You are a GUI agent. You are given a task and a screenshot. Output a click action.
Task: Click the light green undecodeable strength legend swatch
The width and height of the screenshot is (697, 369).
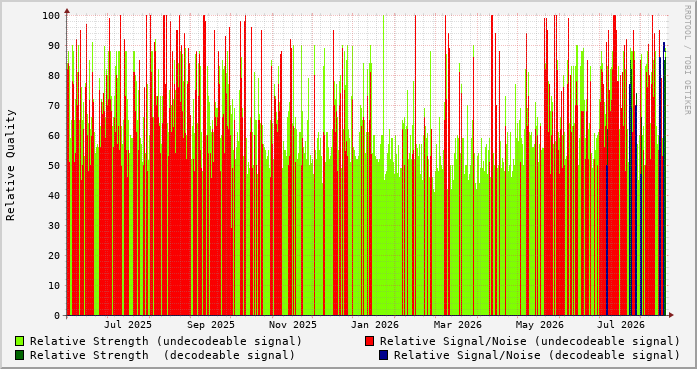point(19,341)
